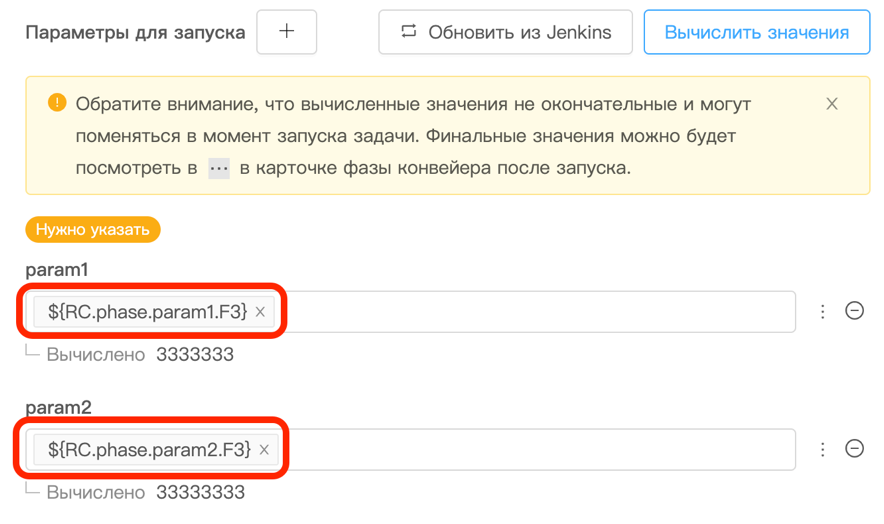The width and height of the screenshot is (884, 524).
Task: Click the plus button to add parameter
Action: coord(286,32)
